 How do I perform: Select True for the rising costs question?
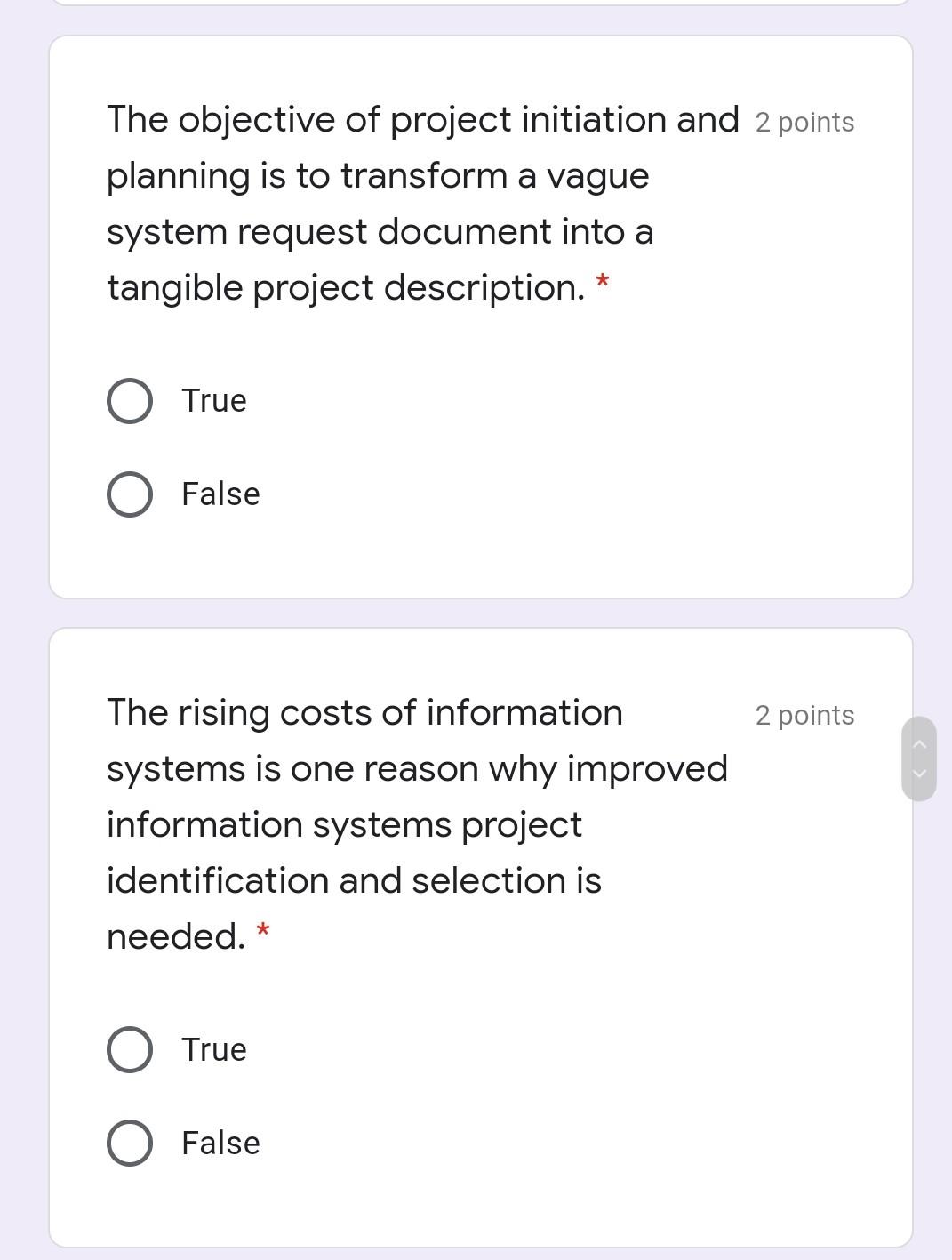pyautogui.click(x=129, y=1049)
